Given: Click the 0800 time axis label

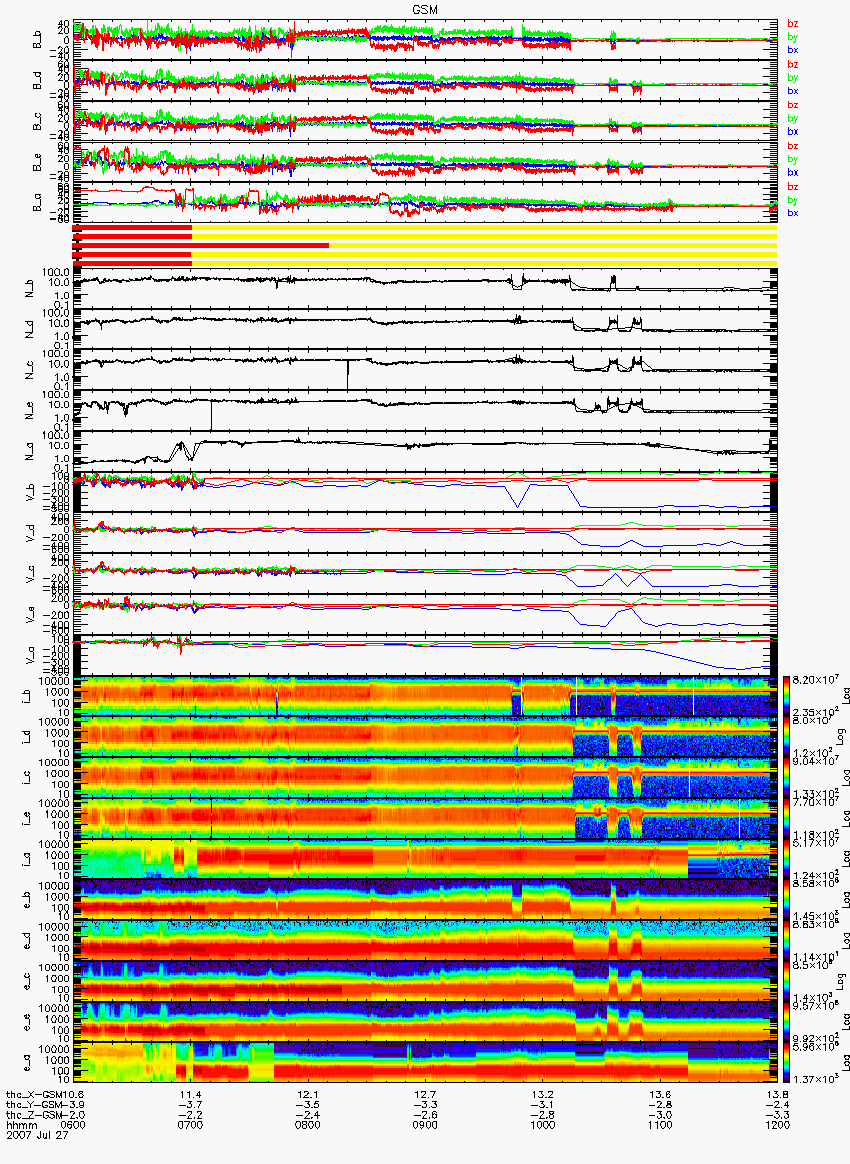Looking at the screenshot, I should click(307, 1125).
